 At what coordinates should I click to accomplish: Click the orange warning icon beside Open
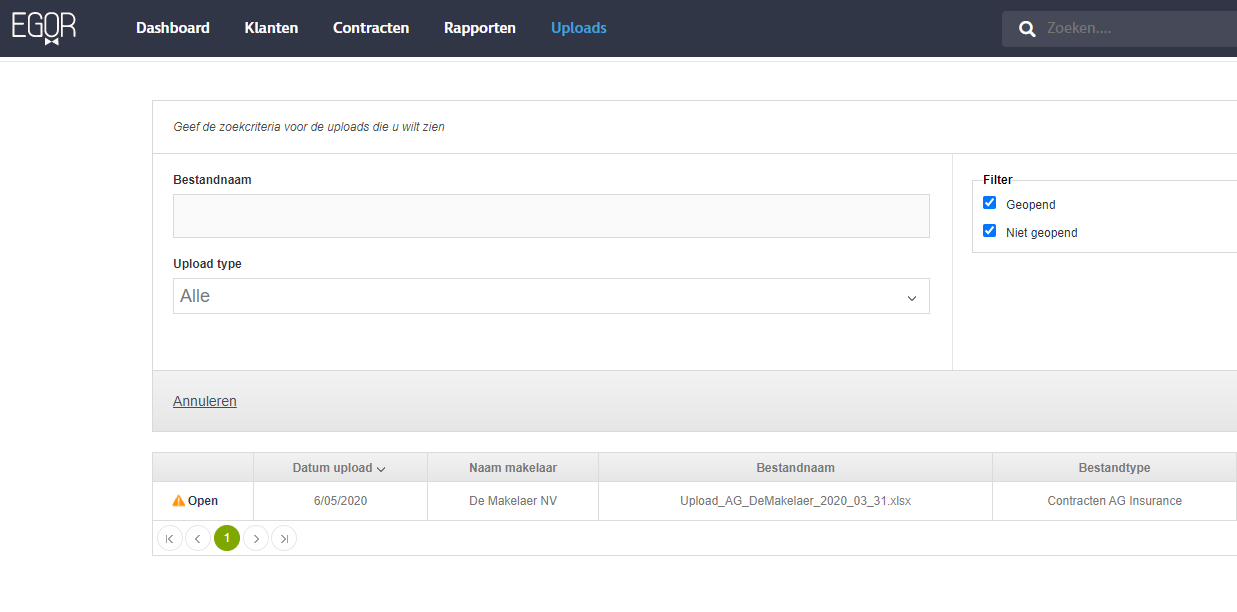[x=178, y=501]
